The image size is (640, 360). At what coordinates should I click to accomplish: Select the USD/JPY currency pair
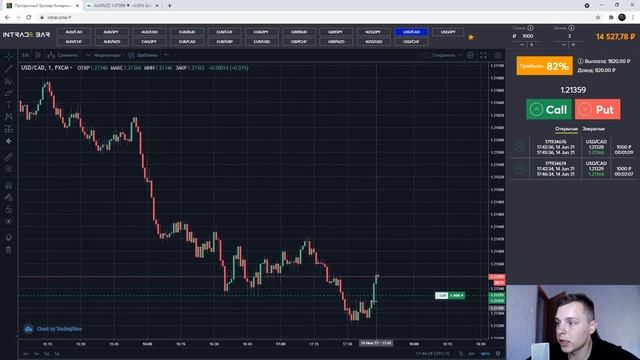448,32
